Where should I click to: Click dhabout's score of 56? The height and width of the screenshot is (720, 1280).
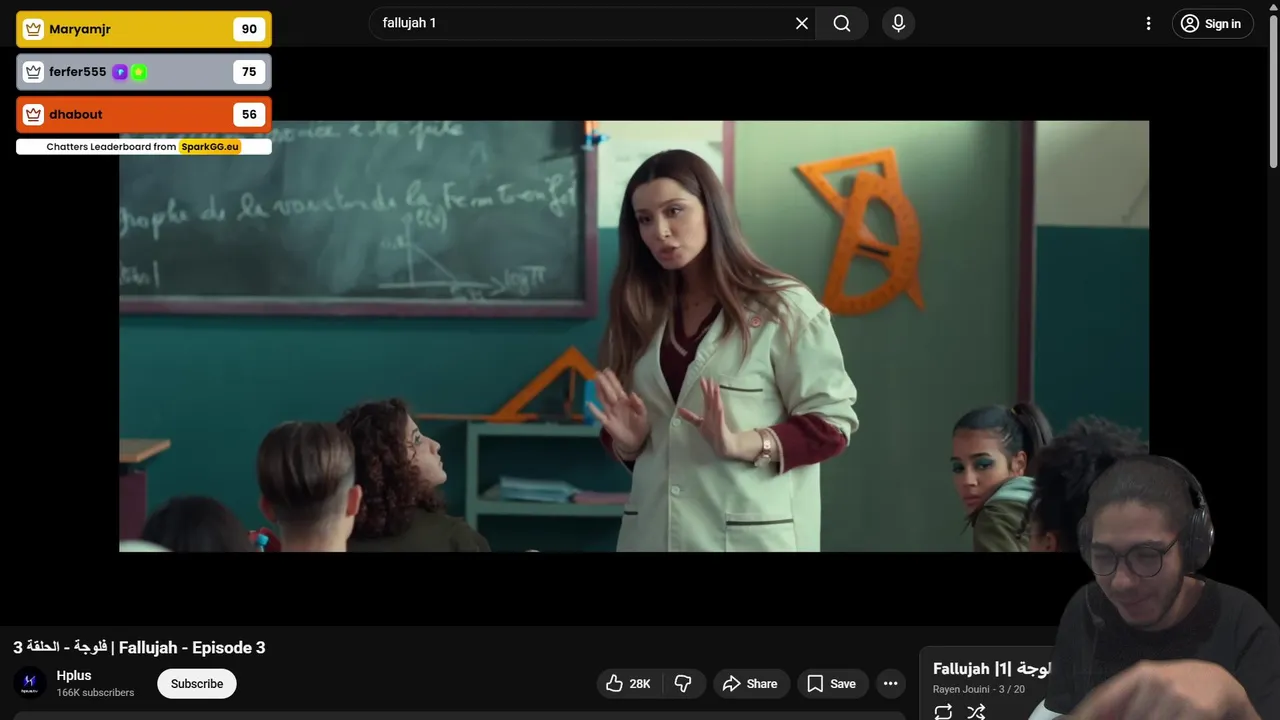[249, 114]
